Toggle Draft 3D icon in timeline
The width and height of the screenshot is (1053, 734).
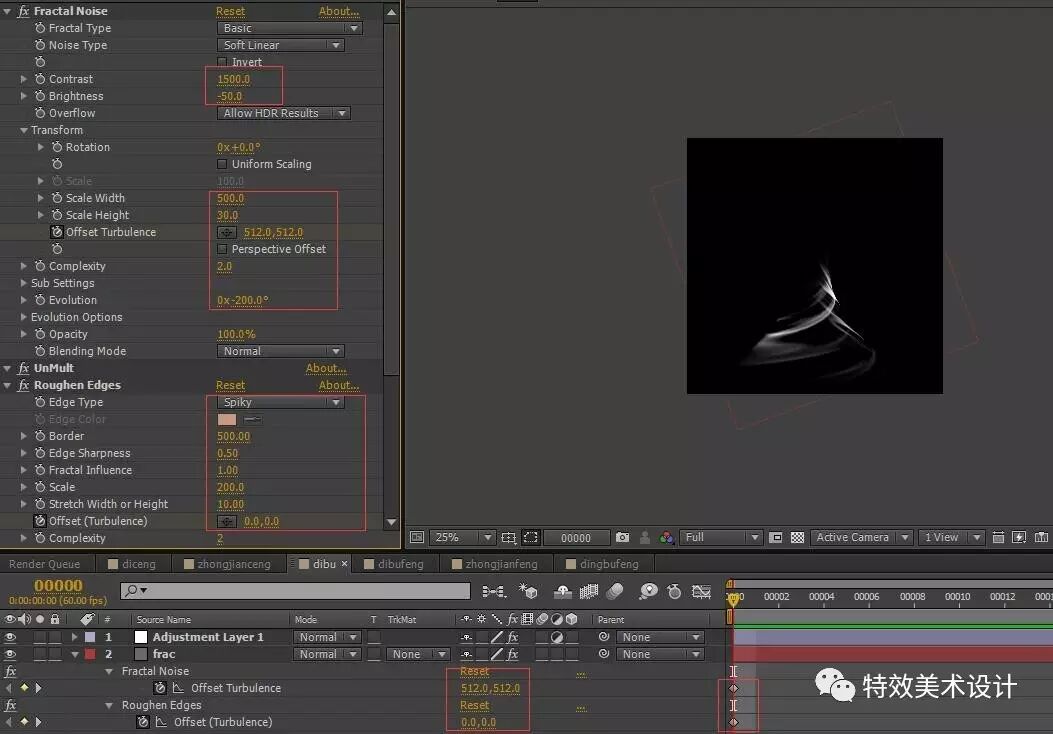tap(528, 591)
